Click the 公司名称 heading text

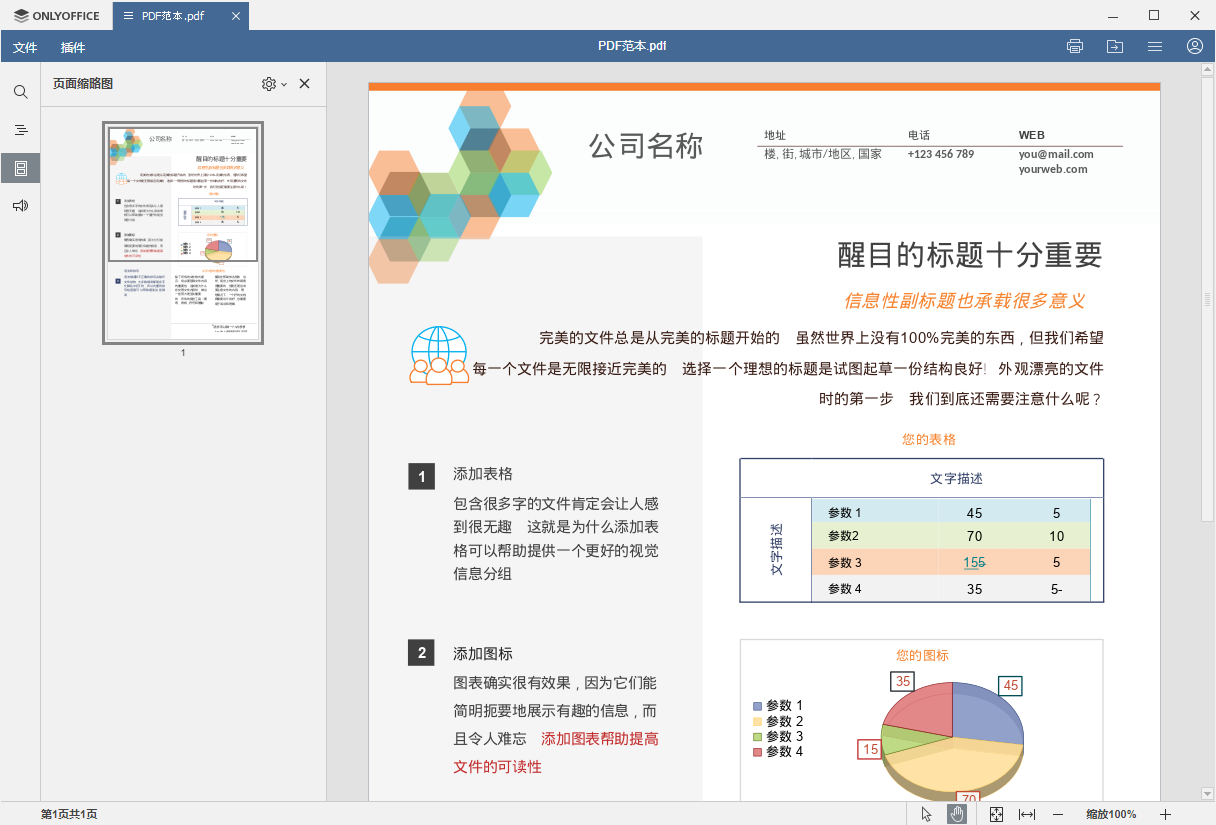646,146
